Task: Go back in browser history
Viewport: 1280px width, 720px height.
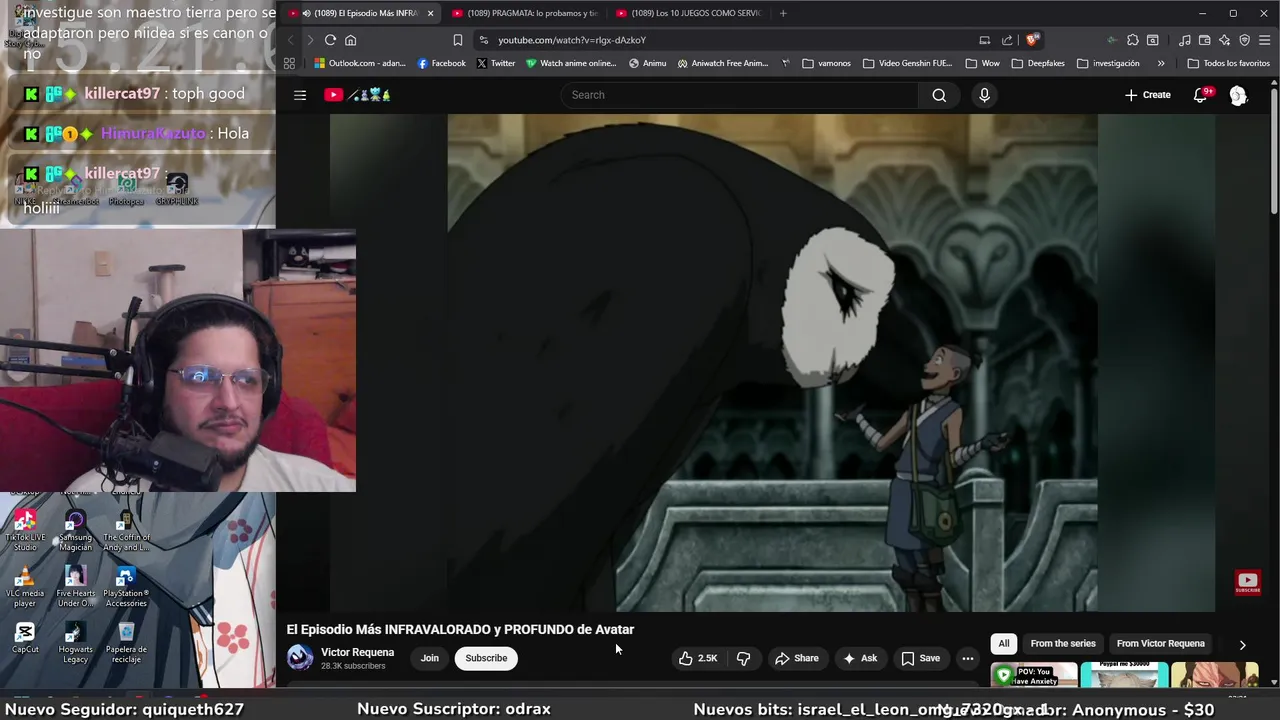Action: tap(291, 40)
